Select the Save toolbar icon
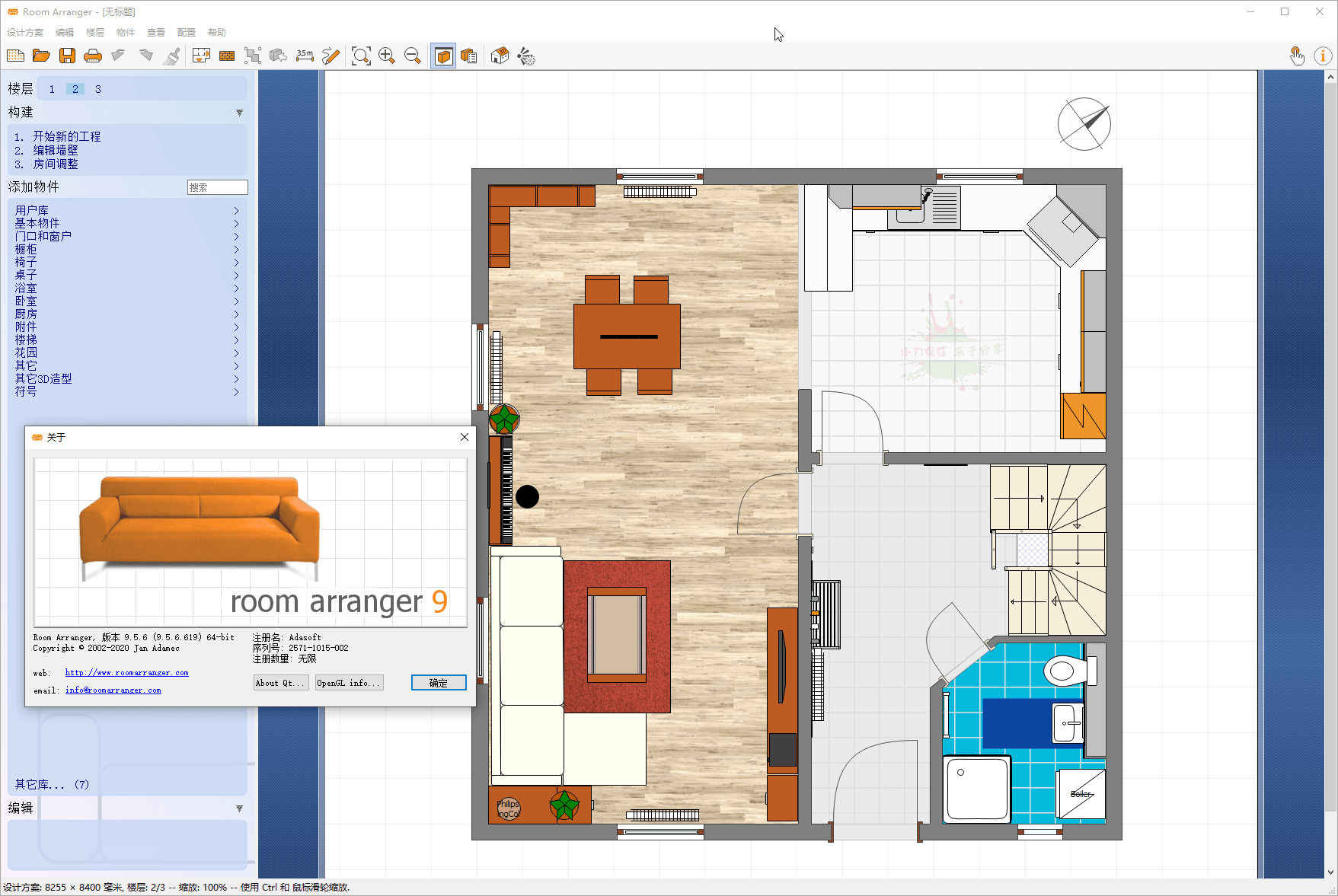The image size is (1338, 896). coord(67,56)
